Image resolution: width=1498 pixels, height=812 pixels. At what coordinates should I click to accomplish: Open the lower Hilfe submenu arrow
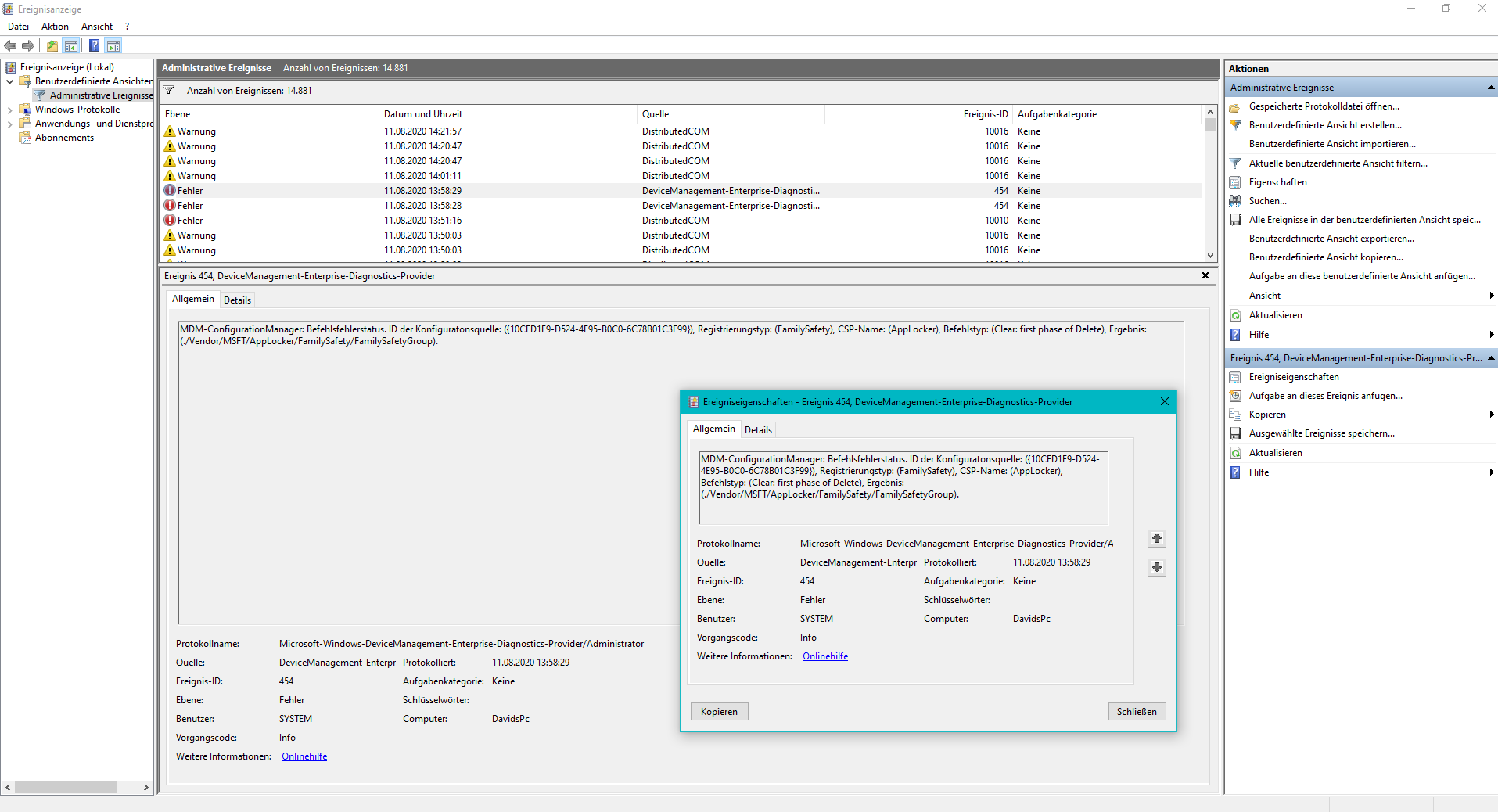(x=1492, y=472)
